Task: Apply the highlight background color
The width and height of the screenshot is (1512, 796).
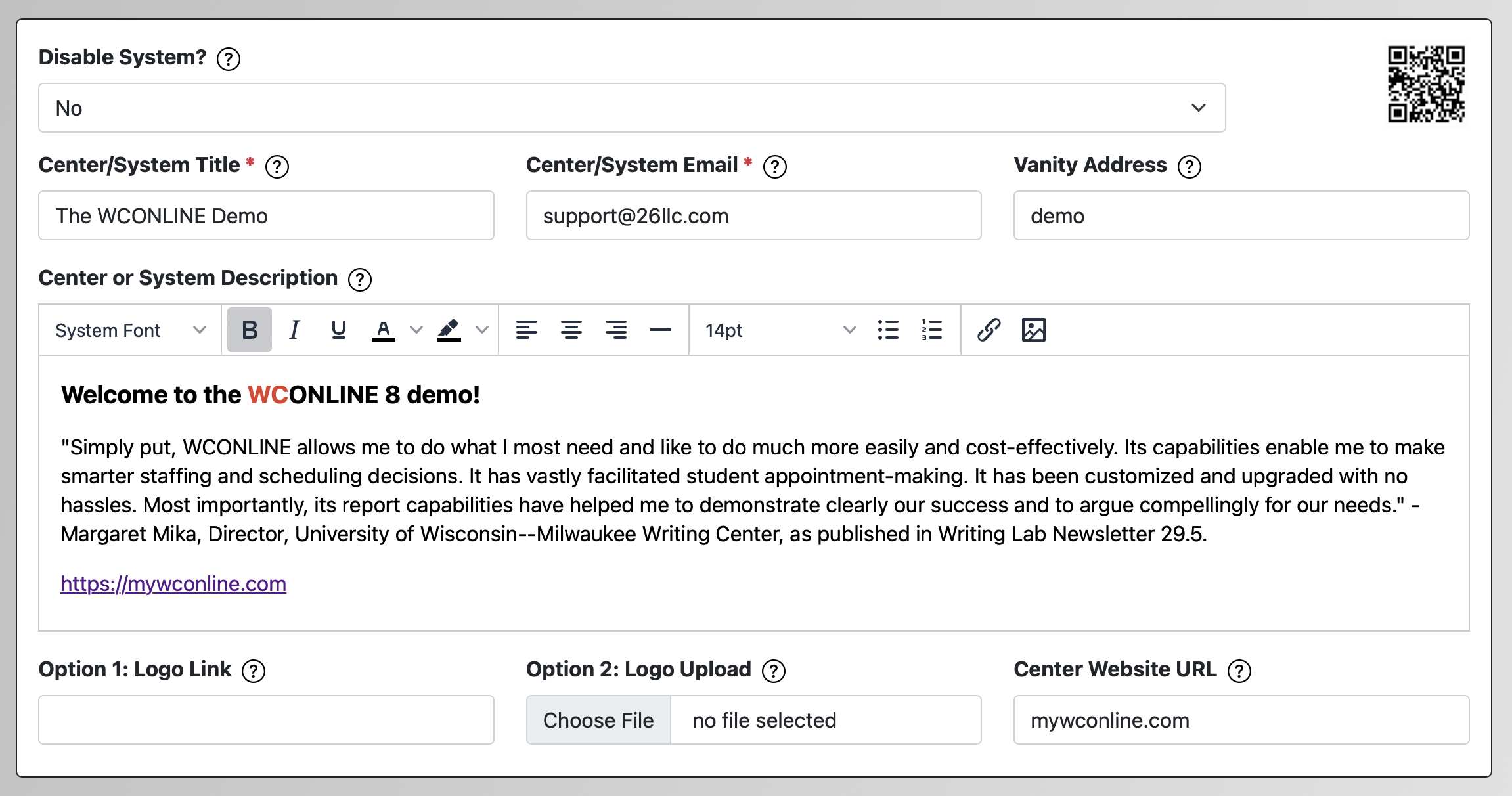Action: [x=449, y=330]
